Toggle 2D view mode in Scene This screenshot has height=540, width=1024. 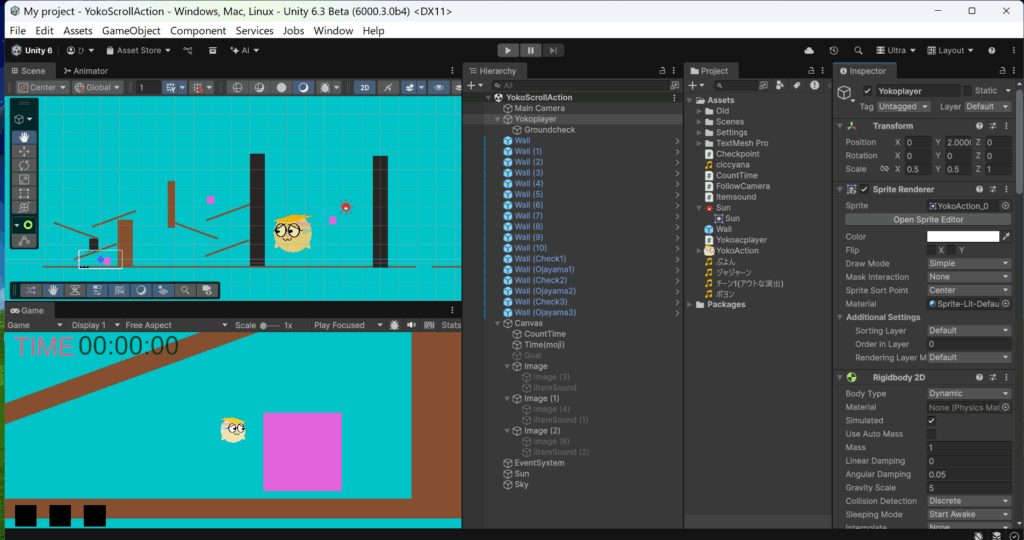[x=365, y=87]
